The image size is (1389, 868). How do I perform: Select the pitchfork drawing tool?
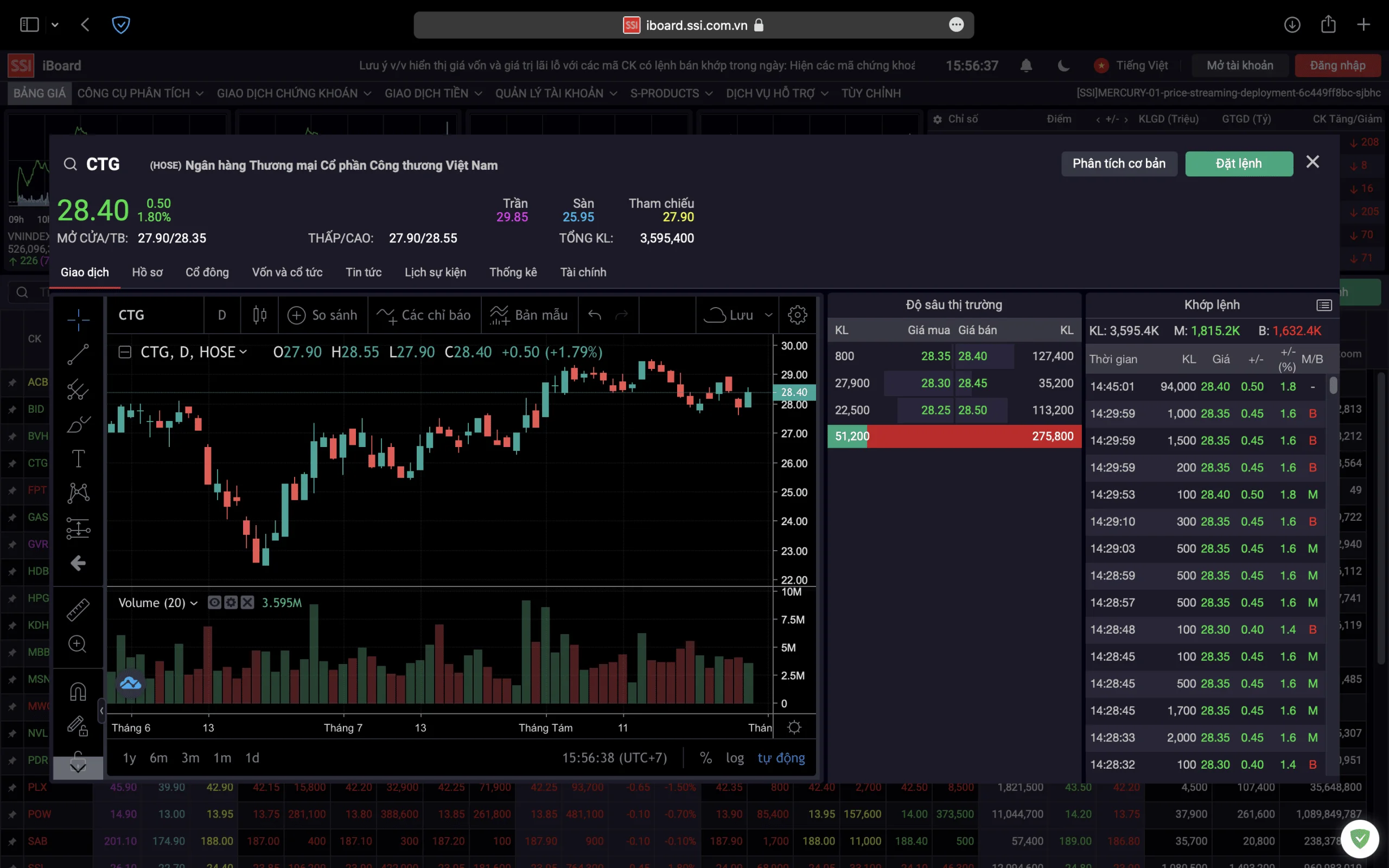[78, 389]
